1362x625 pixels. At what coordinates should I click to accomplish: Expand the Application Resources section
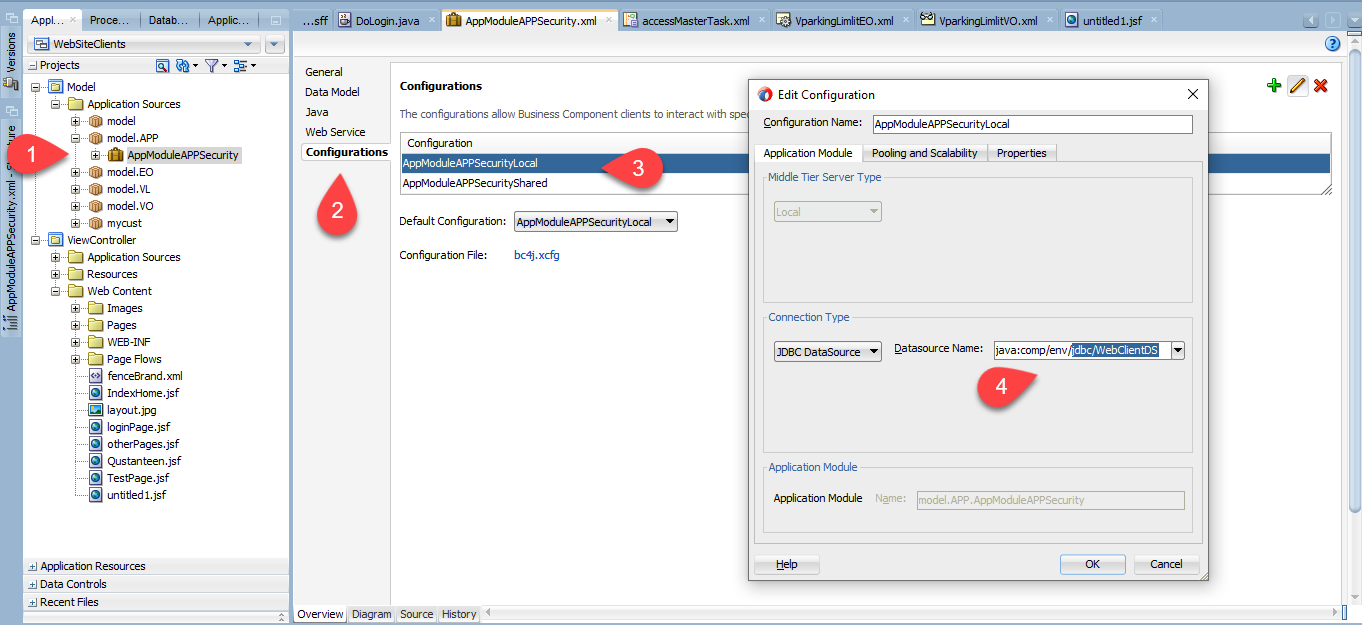coord(33,566)
